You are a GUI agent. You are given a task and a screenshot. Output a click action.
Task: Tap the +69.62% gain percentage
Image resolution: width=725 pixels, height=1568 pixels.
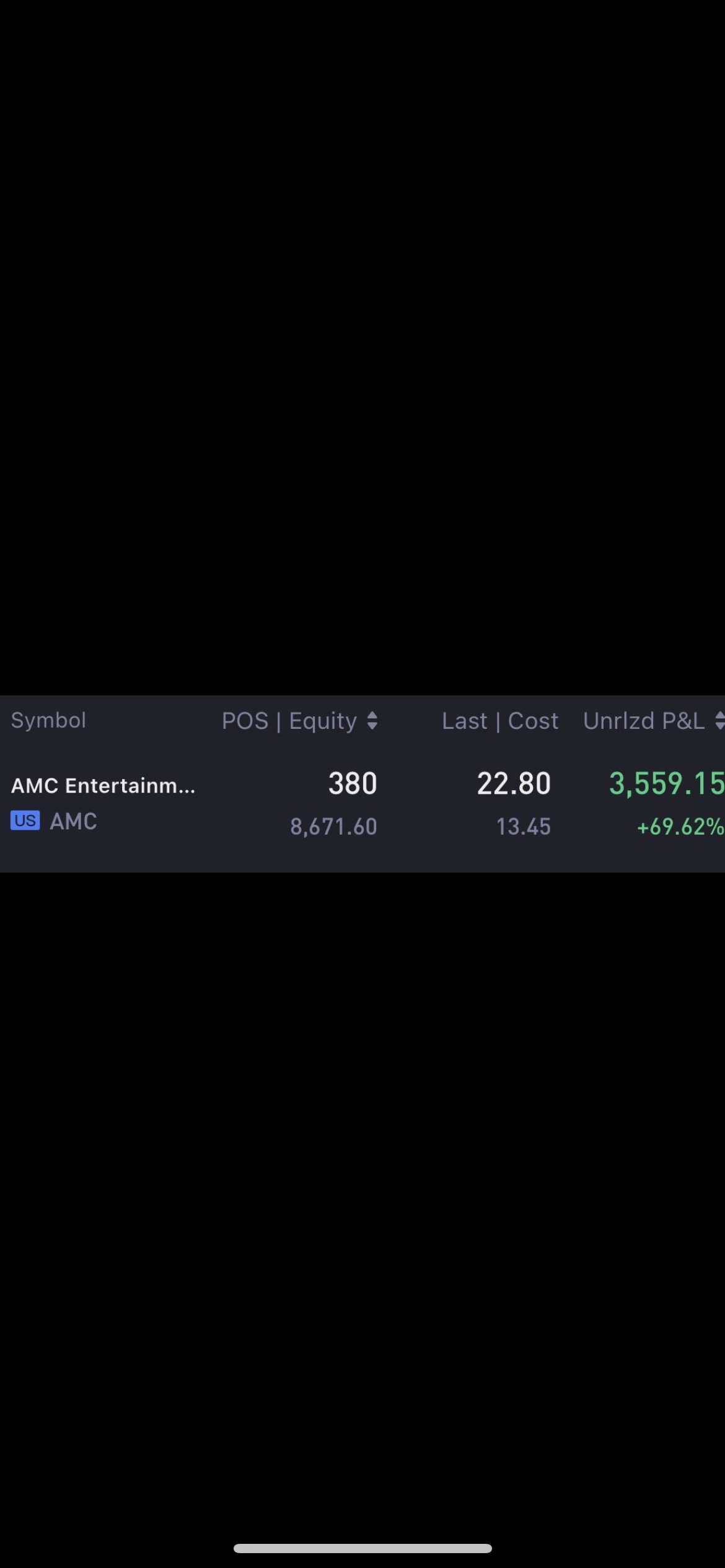(x=680, y=827)
